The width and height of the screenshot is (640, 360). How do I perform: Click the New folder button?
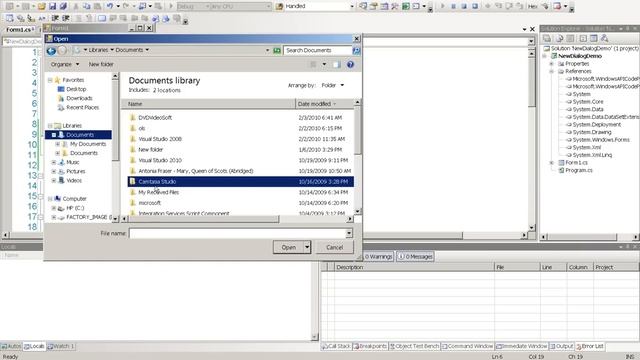101,64
